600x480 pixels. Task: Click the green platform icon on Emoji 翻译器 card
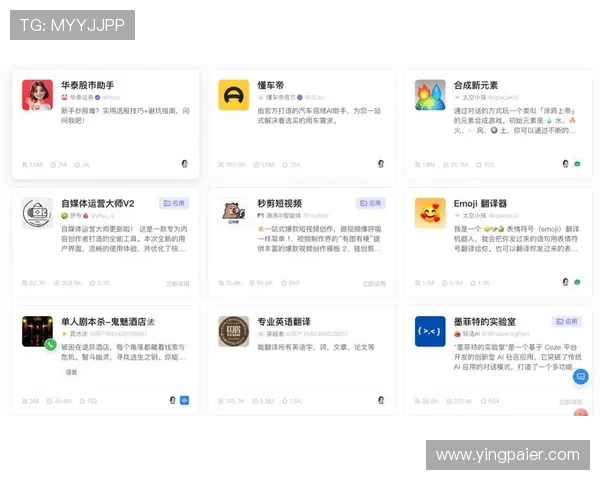pyautogui.click(x=577, y=282)
